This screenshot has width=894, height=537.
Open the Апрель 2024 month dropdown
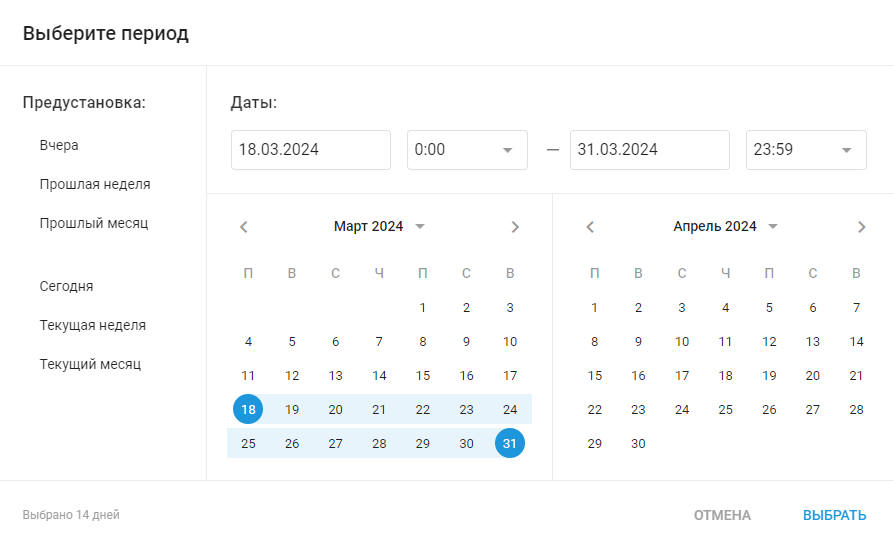(x=725, y=226)
